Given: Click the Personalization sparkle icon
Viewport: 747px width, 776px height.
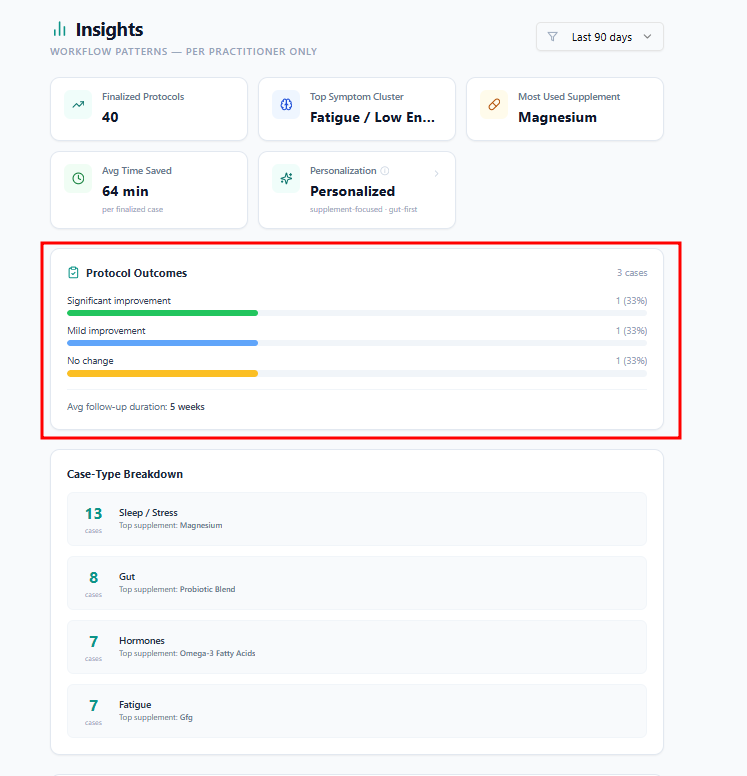Looking at the screenshot, I should tap(286, 179).
